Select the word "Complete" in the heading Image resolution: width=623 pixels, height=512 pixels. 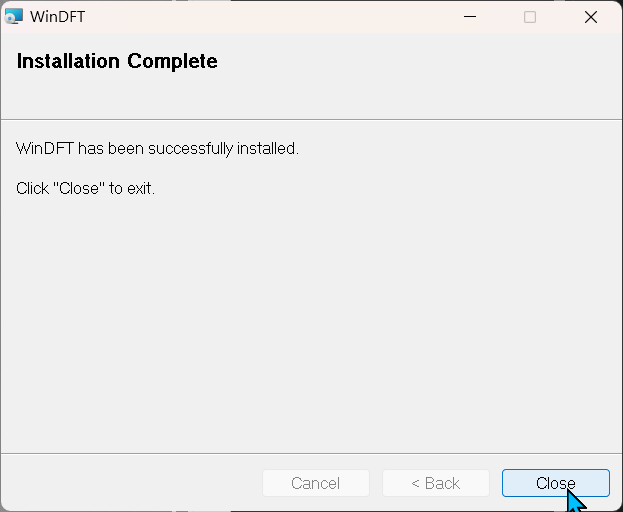click(172, 61)
